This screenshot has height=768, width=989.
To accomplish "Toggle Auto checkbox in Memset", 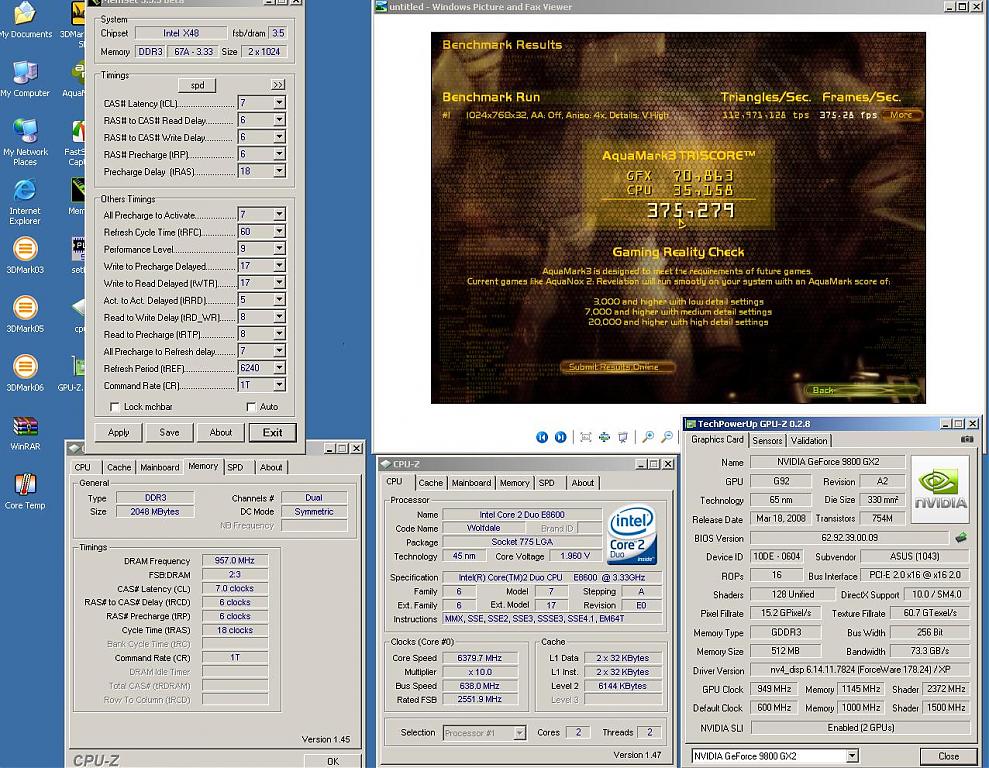I will point(251,407).
